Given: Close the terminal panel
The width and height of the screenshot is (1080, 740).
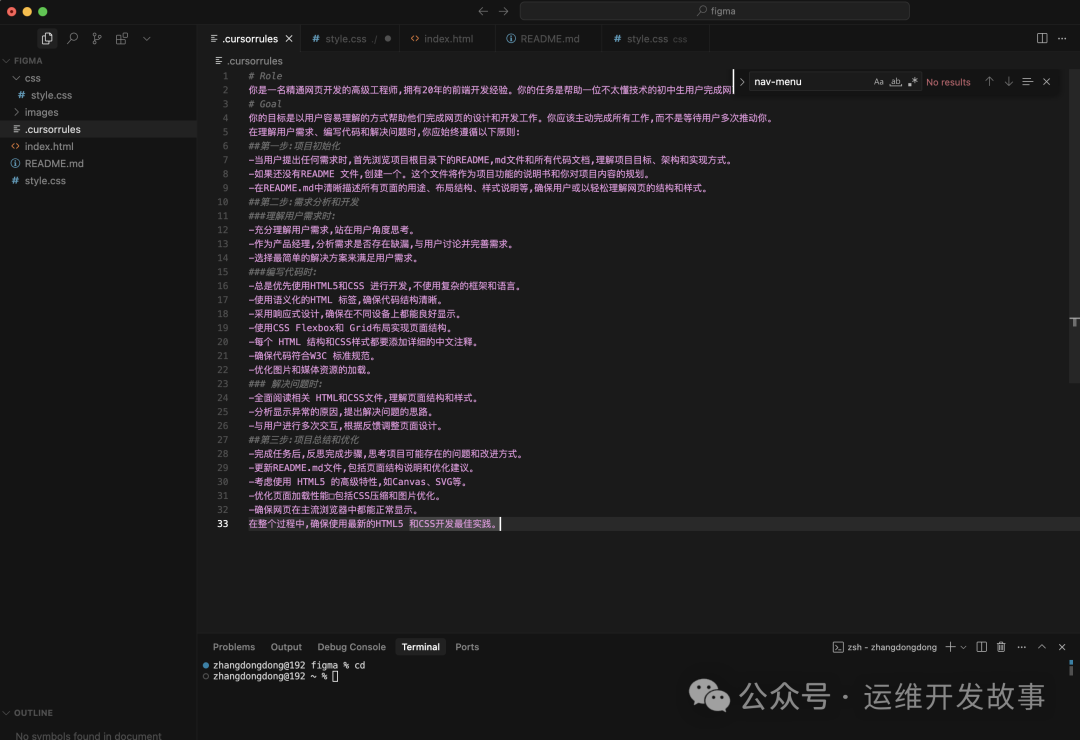Looking at the screenshot, I should click(x=1062, y=647).
